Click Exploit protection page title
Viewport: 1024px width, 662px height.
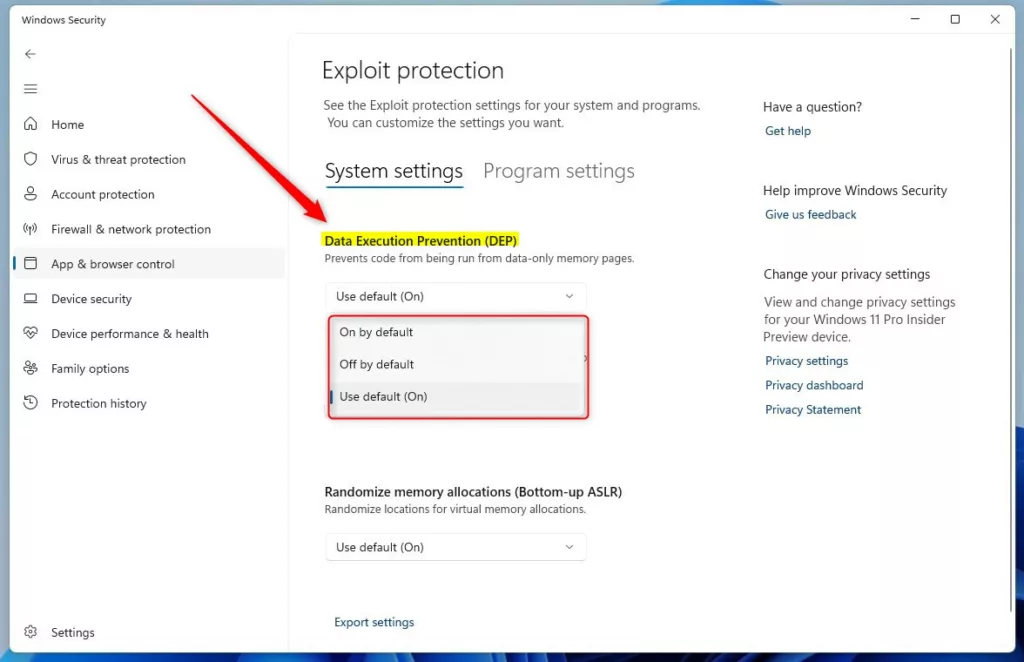pyautogui.click(x=413, y=71)
